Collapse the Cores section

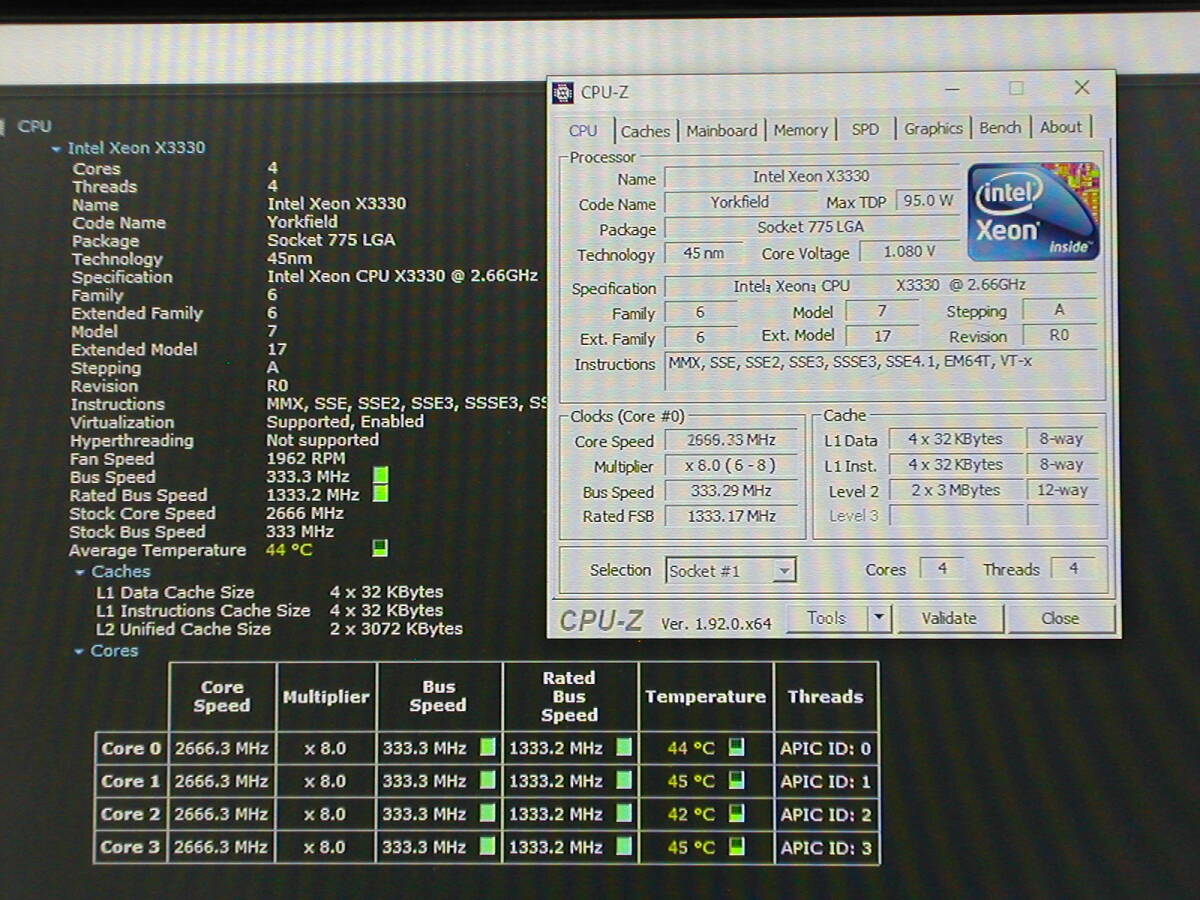coord(80,652)
